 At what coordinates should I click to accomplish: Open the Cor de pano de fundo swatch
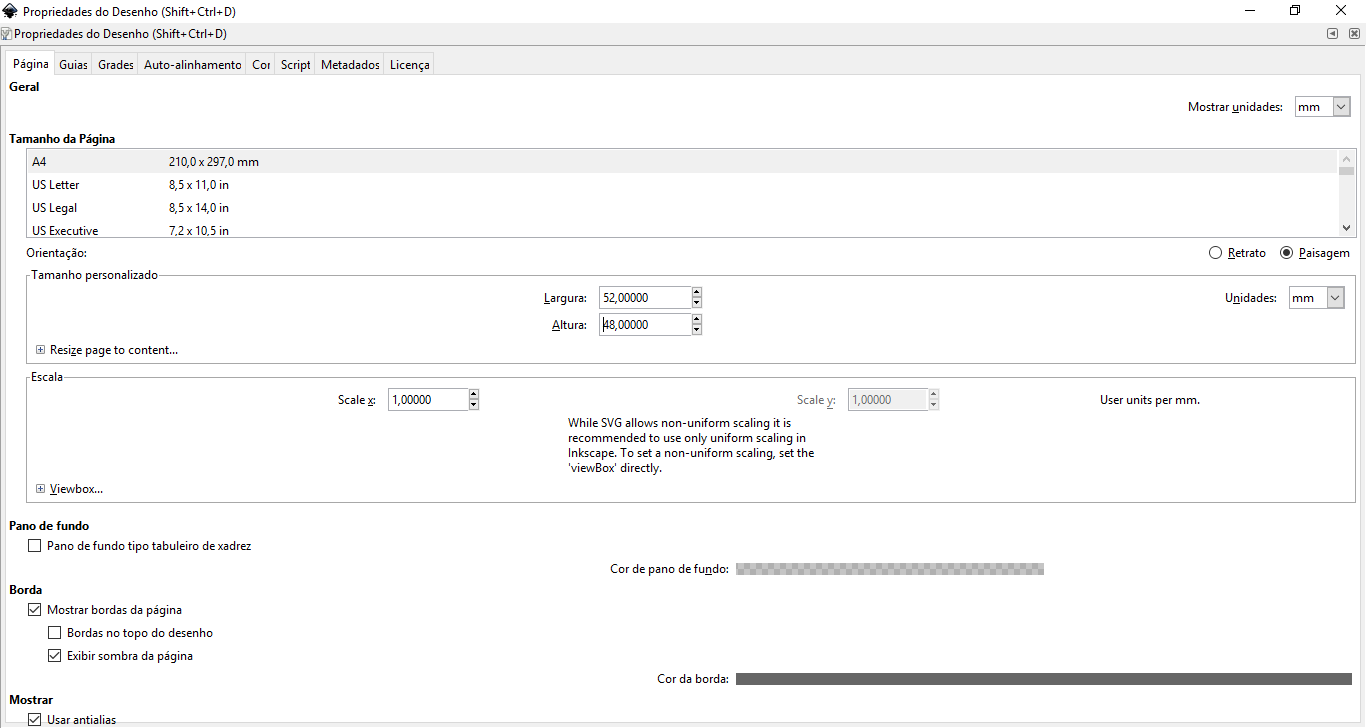point(890,569)
